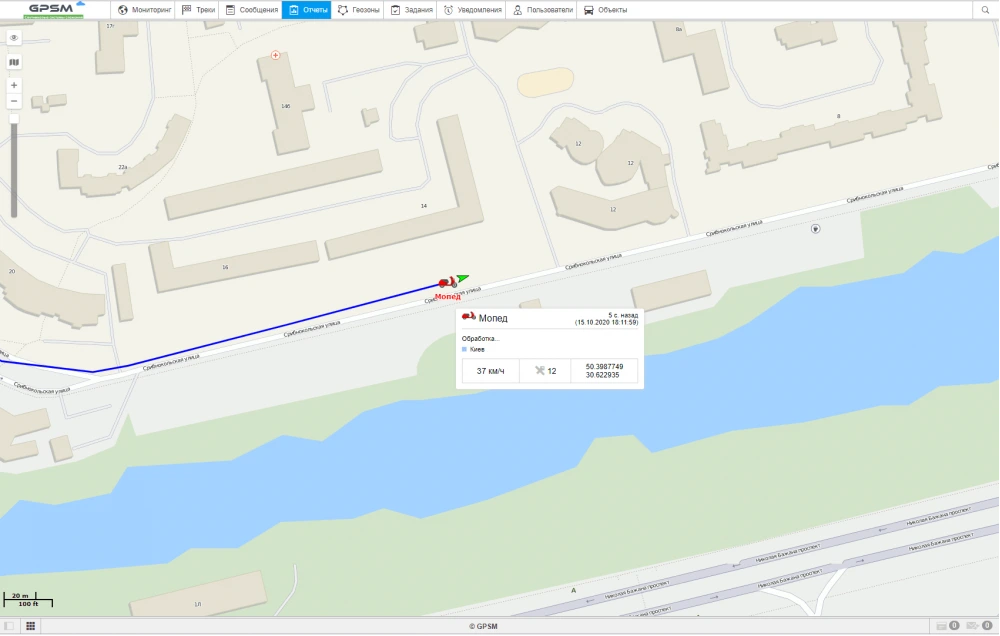The width and height of the screenshot is (1000, 636).
Task: Open the Сообщения section
Action: pos(251,10)
